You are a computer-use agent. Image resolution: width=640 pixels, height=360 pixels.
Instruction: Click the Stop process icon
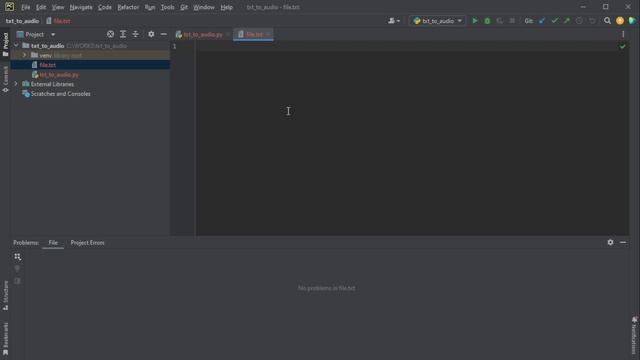tap(512, 20)
